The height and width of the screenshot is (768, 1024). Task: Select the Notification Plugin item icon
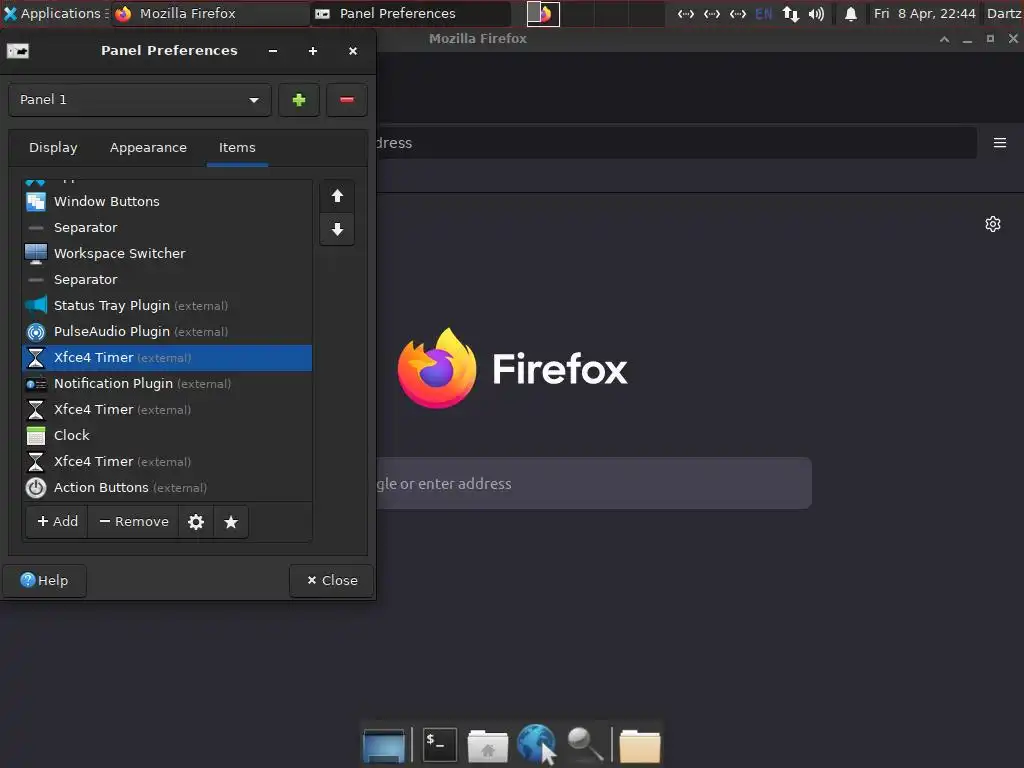click(36, 384)
